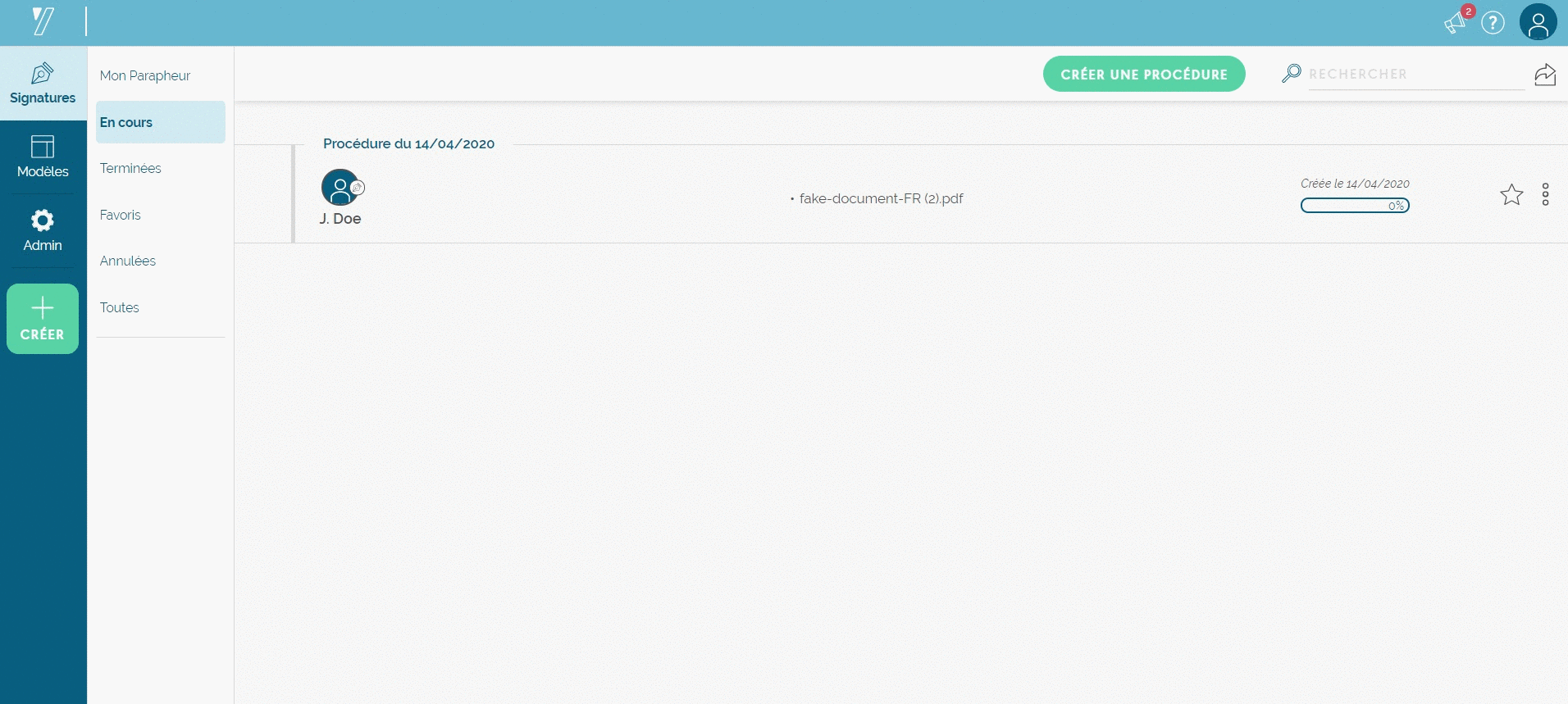Click the search magnifier icon
This screenshot has width=1568, height=704.
1291,74
